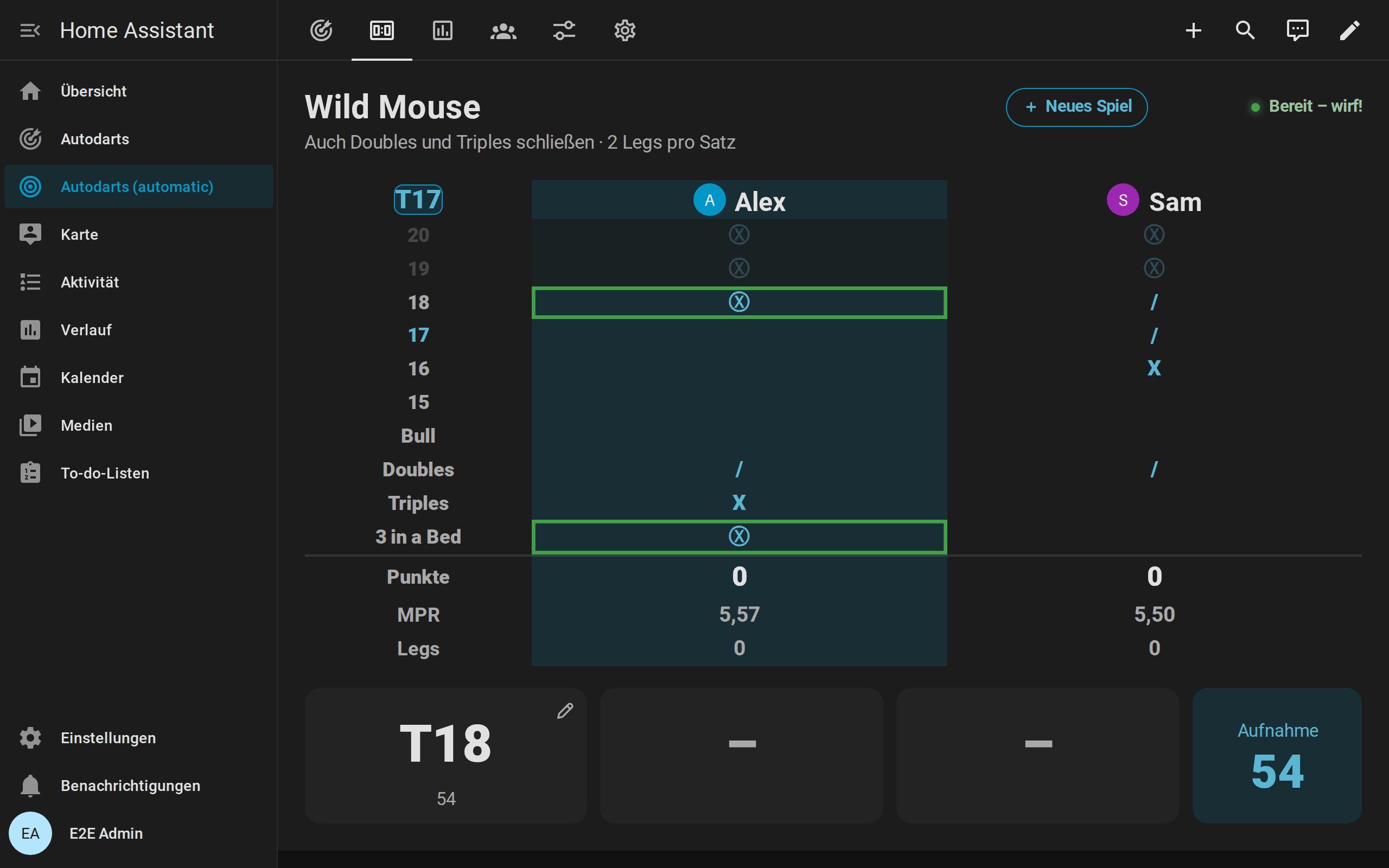Collapse the sidebar with the menu icon
This screenshot has width=1389, height=868.
pyautogui.click(x=30, y=30)
